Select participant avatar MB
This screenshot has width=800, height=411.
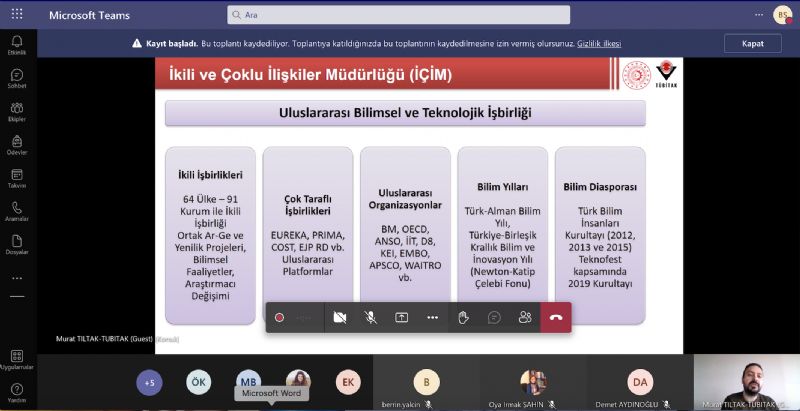[x=248, y=381]
